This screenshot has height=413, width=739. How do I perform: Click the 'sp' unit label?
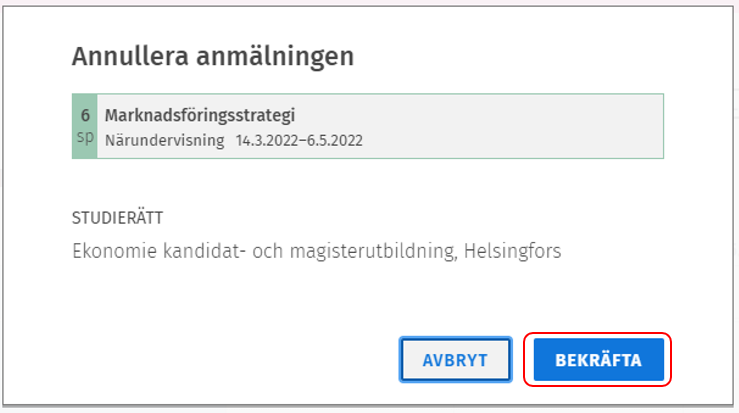tap(85, 137)
